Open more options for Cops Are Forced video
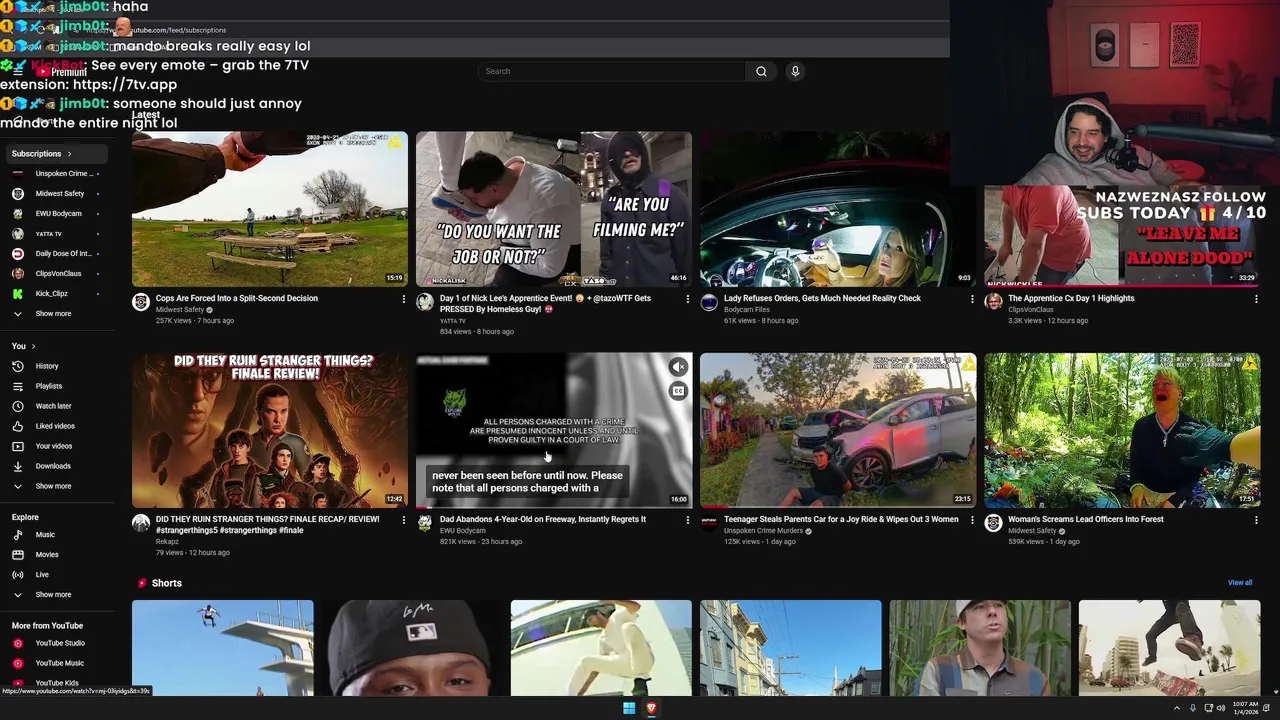The height and width of the screenshot is (720, 1280). pyautogui.click(x=404, y=299)
